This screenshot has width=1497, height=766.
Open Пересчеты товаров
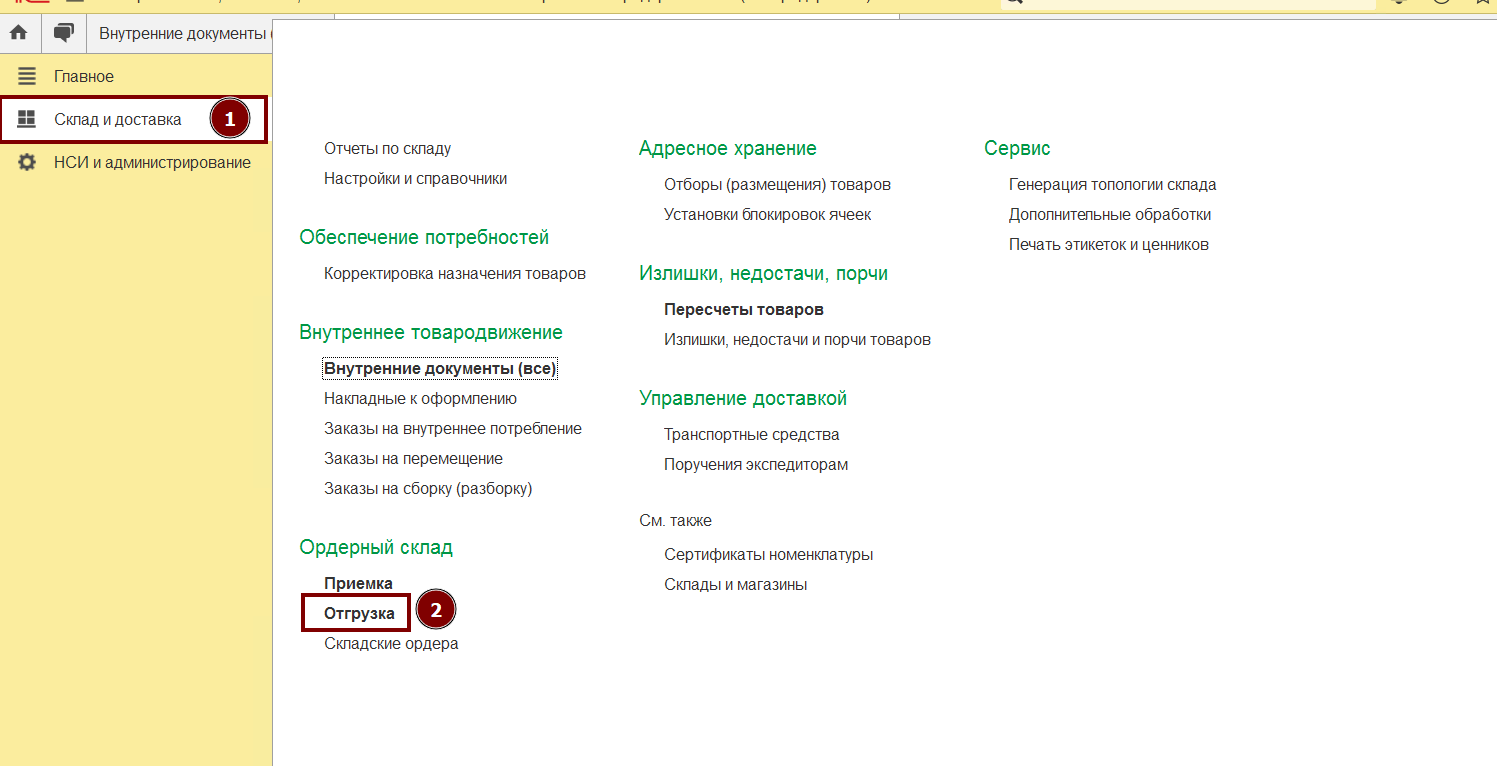pos(744,310)
